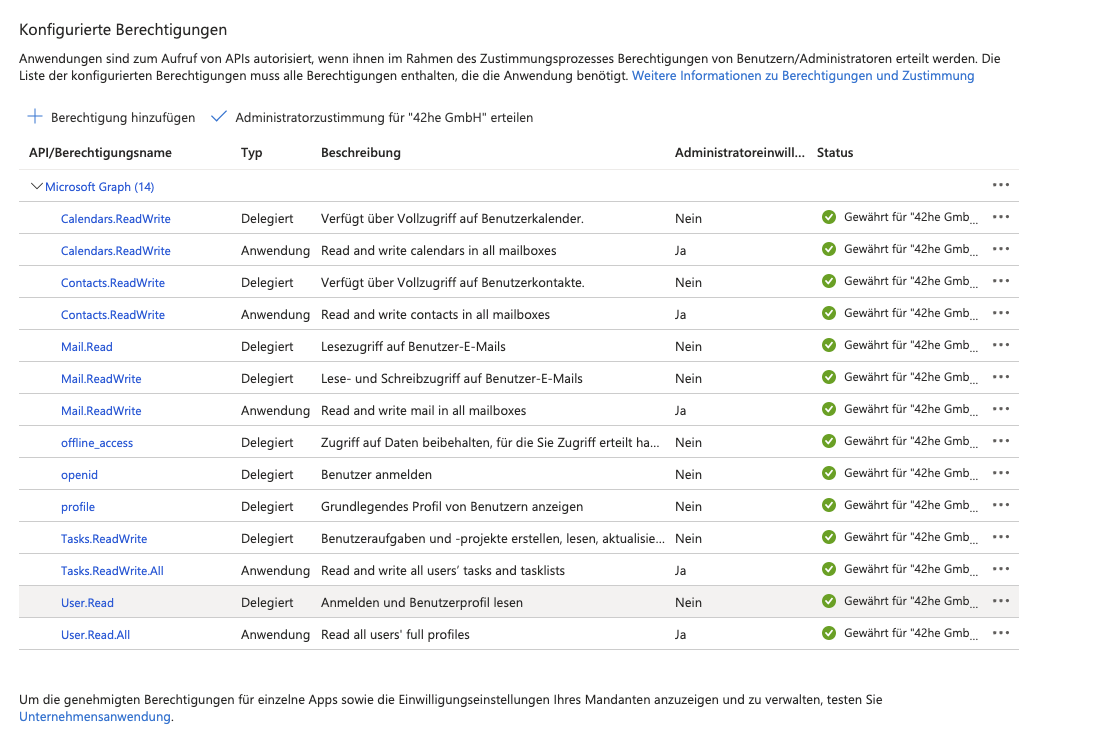1096x750 pixels.
Task: Open ellipsis menu for Contacts.ReadWrite Anwendung row
Action: (1001, 314)
